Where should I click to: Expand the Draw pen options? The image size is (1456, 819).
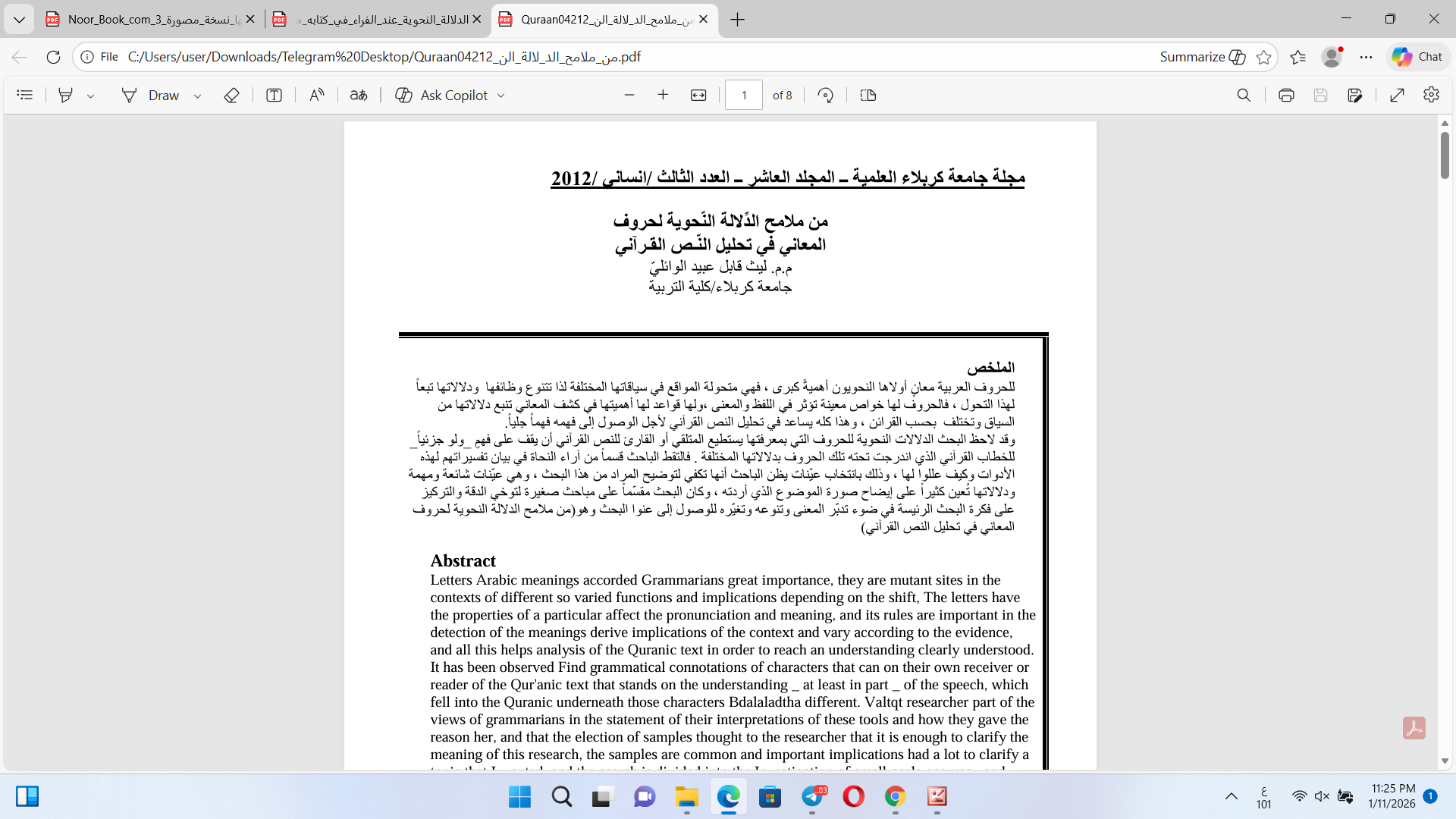tap(197, 96)
